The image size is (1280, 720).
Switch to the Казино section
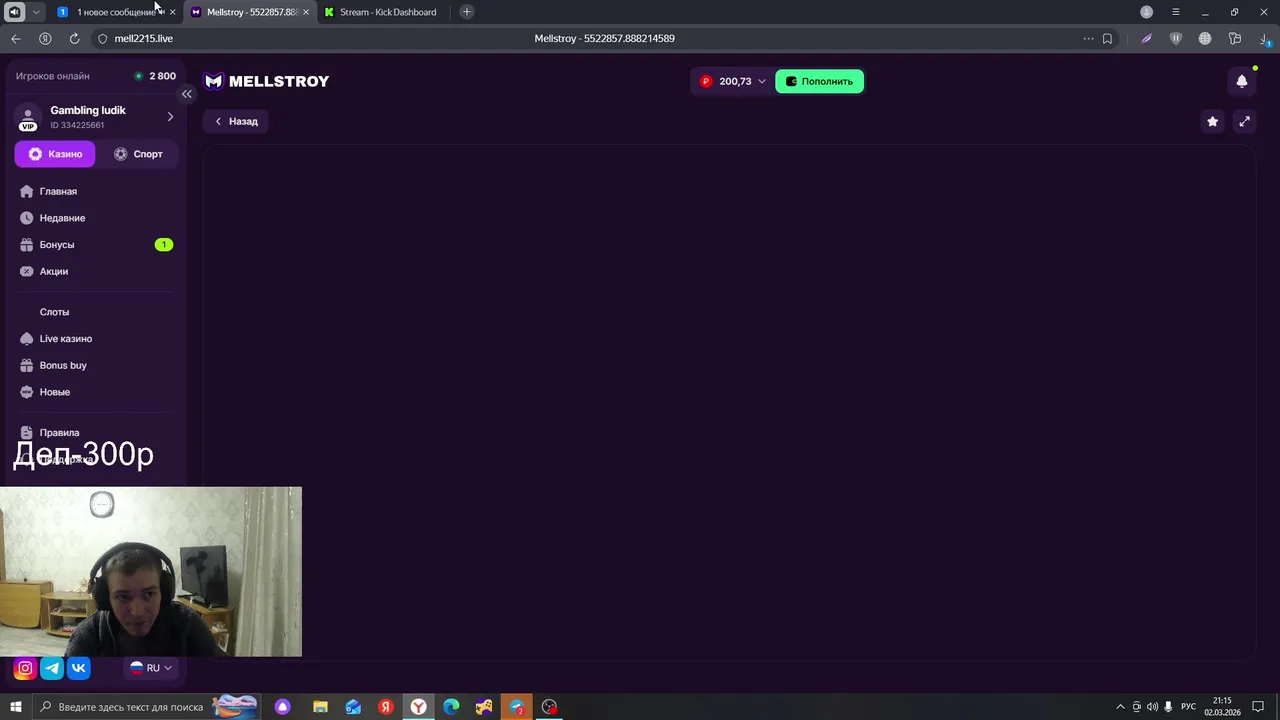(55, 154)
